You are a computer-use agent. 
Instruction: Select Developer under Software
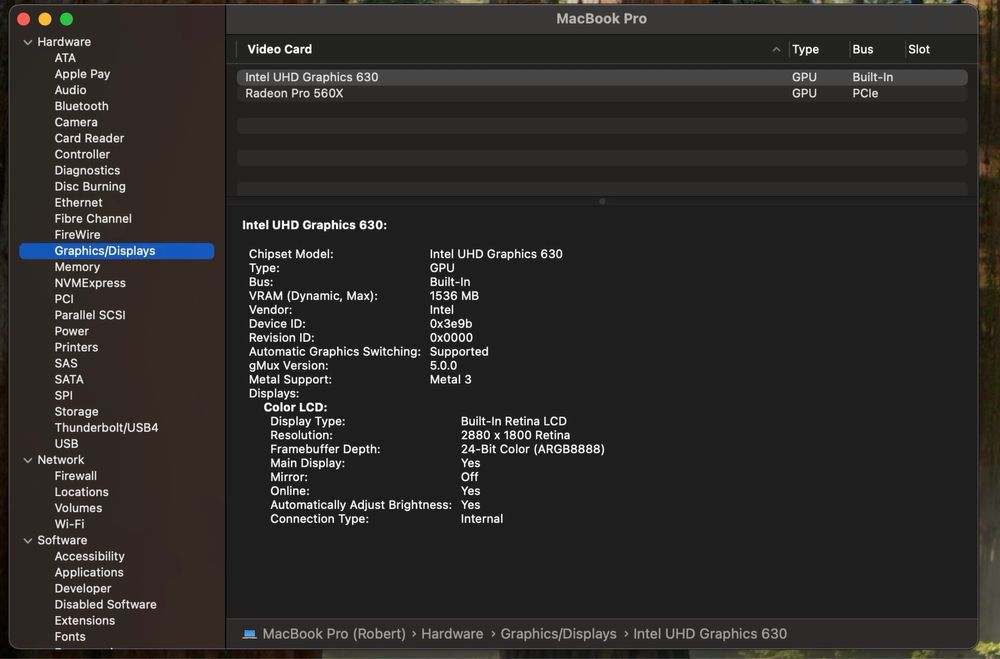pos(83,588)
